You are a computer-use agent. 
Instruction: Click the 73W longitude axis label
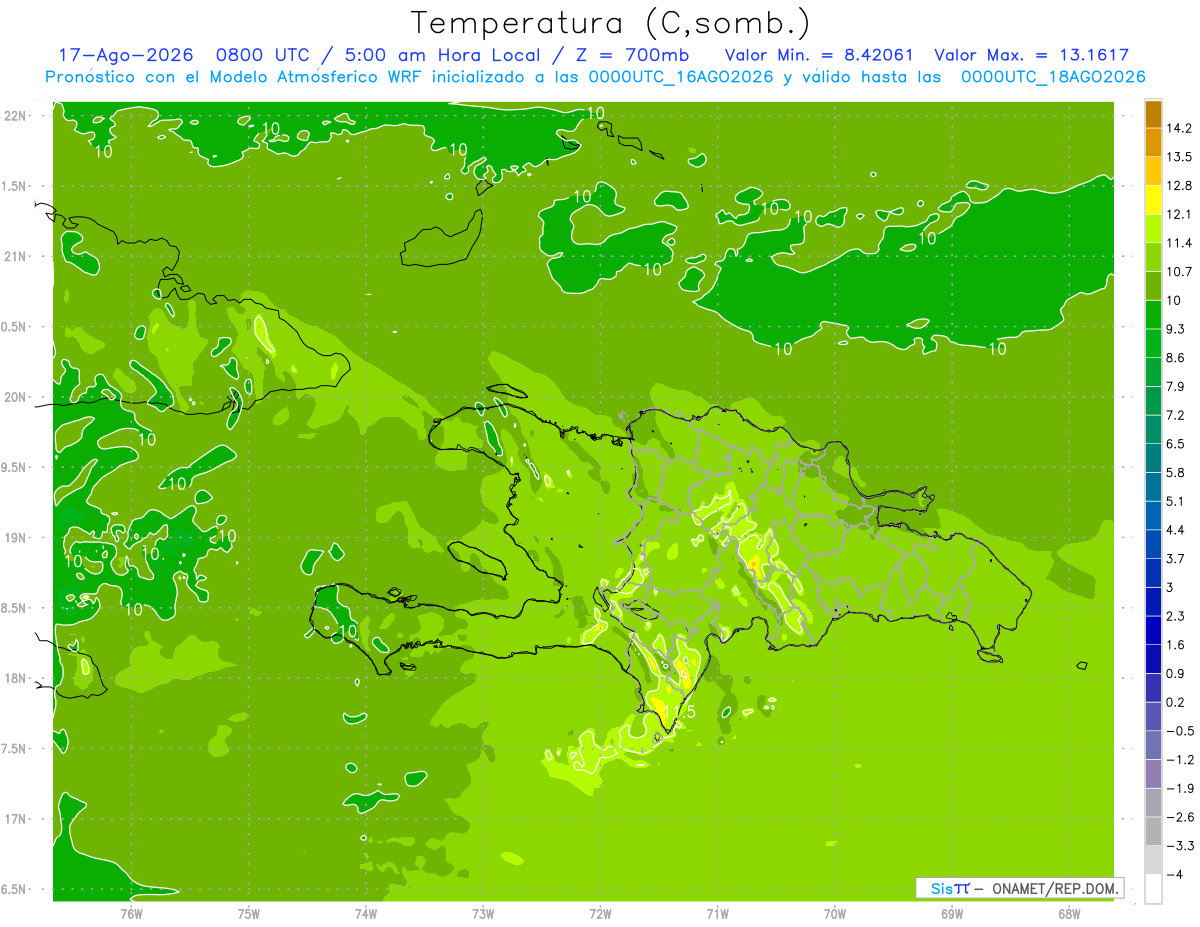(483, 913)
